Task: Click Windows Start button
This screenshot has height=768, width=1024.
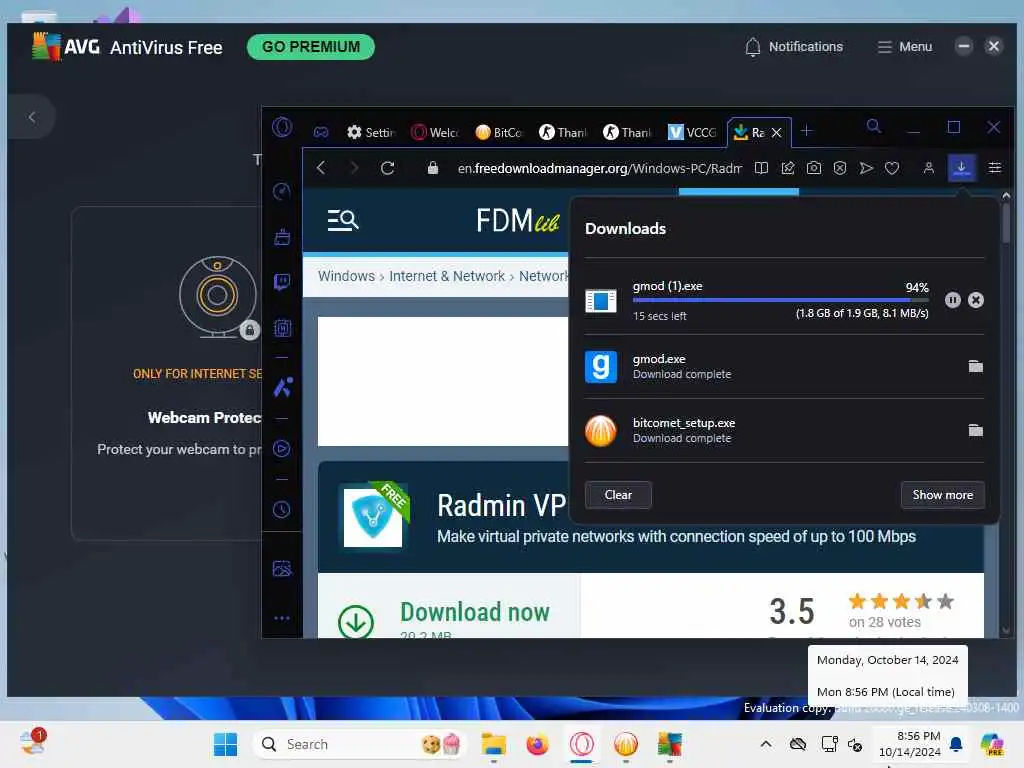Action: (225, 744)
